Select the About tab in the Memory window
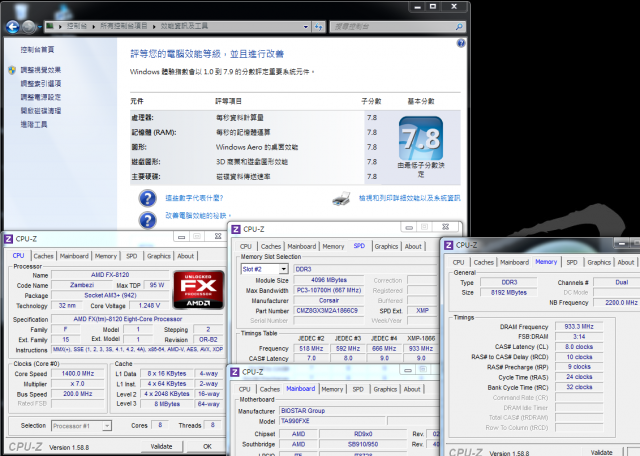This screenshot has width=640, height=456. tap(626, 262)
